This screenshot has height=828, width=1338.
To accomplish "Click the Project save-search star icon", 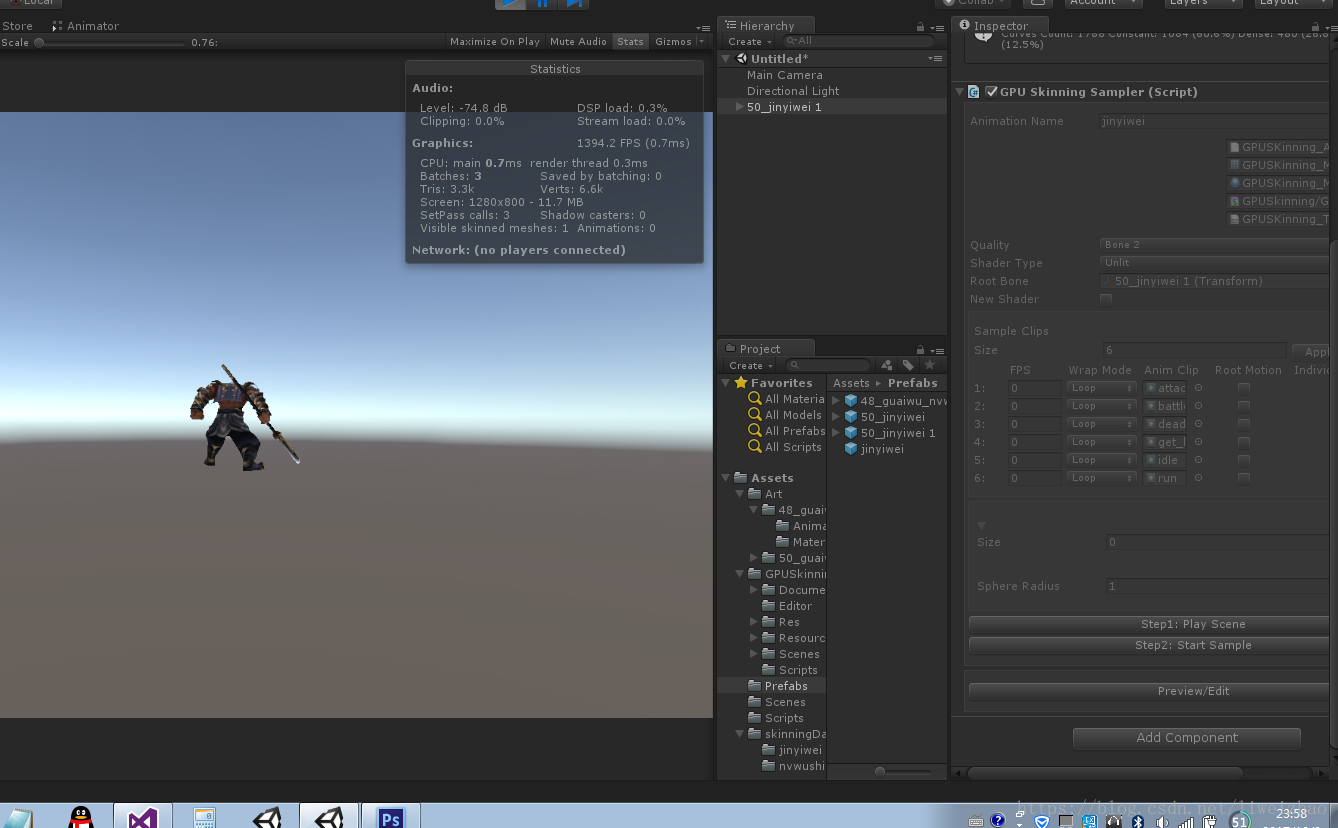I will [x=929, y=365].
